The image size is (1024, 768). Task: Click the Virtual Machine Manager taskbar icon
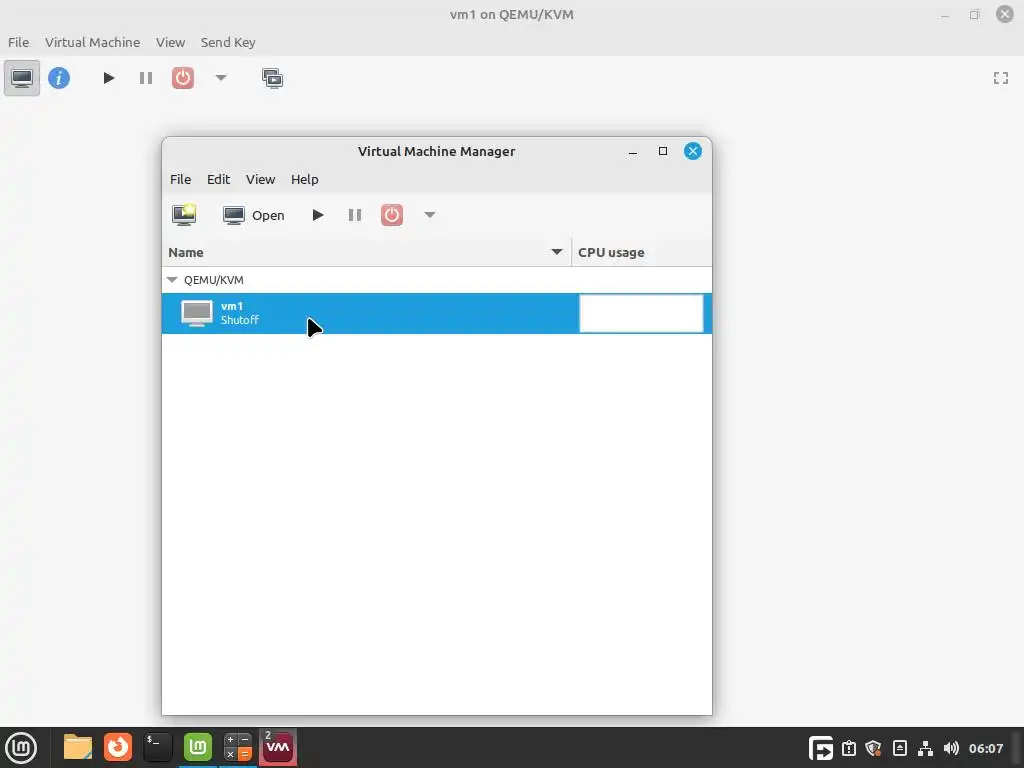pyautogui.click(x=278, y=747)
